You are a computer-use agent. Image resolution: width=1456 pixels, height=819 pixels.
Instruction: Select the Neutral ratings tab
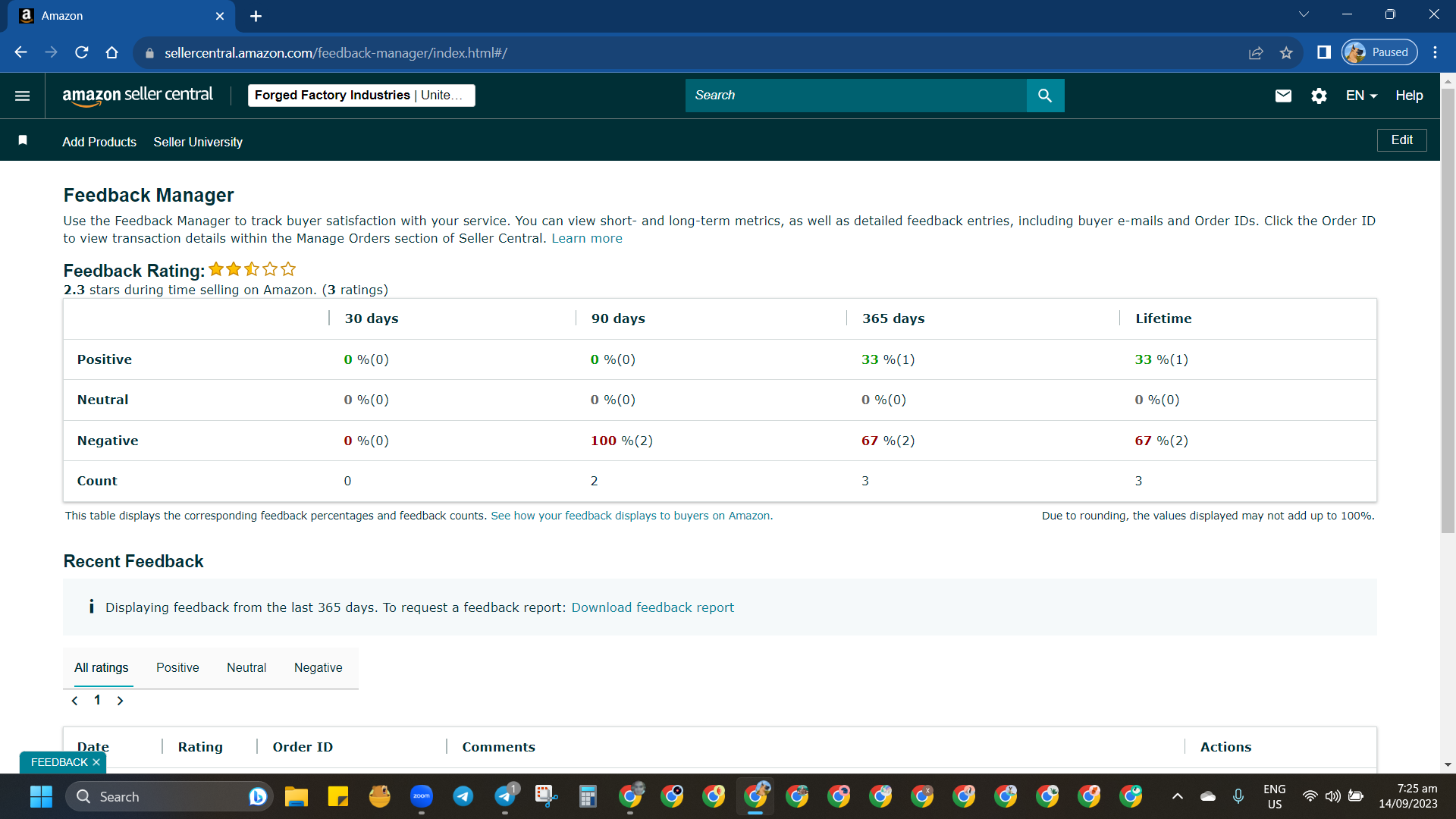pos(246,667)
